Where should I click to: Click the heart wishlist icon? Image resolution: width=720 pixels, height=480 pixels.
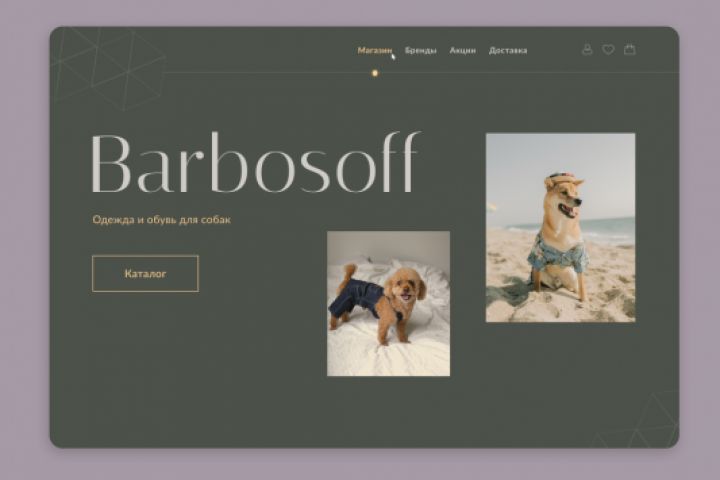tap(608, 50)
